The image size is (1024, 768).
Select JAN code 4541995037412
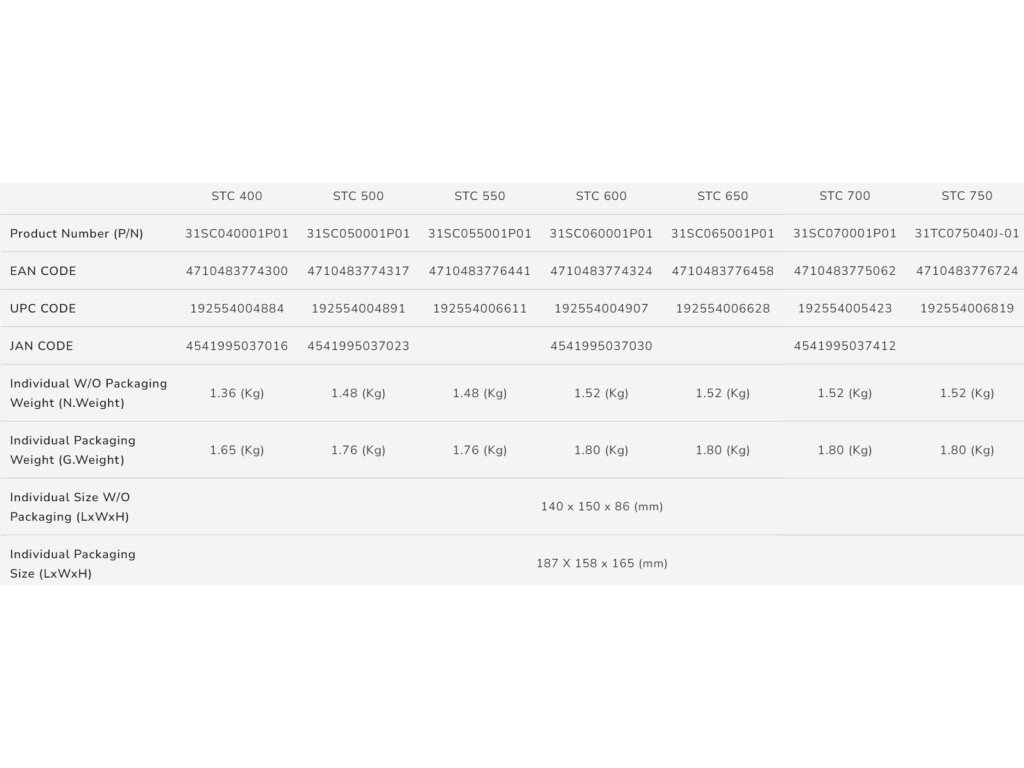point(845,346)
